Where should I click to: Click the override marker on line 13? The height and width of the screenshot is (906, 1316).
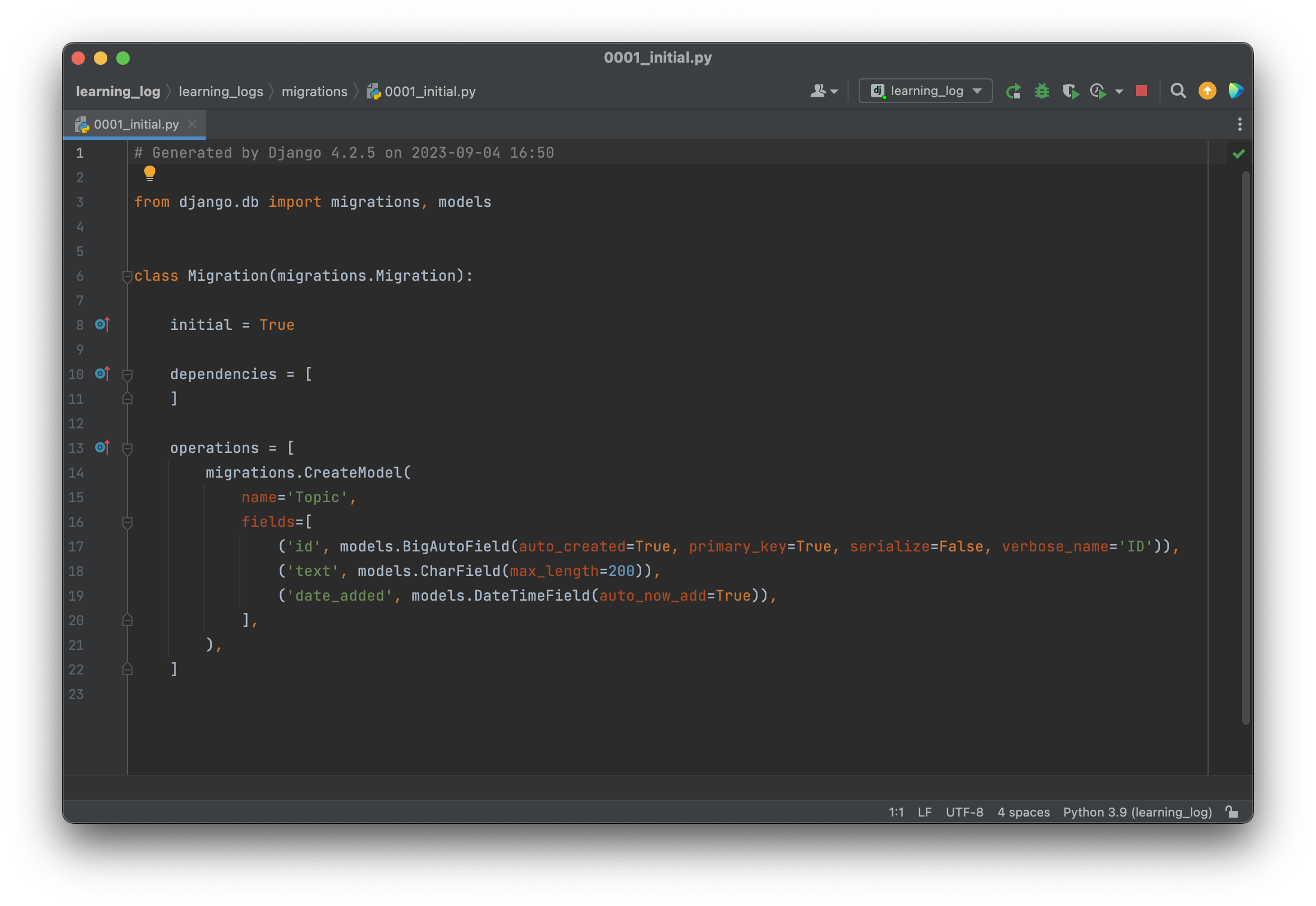point(102,448)
